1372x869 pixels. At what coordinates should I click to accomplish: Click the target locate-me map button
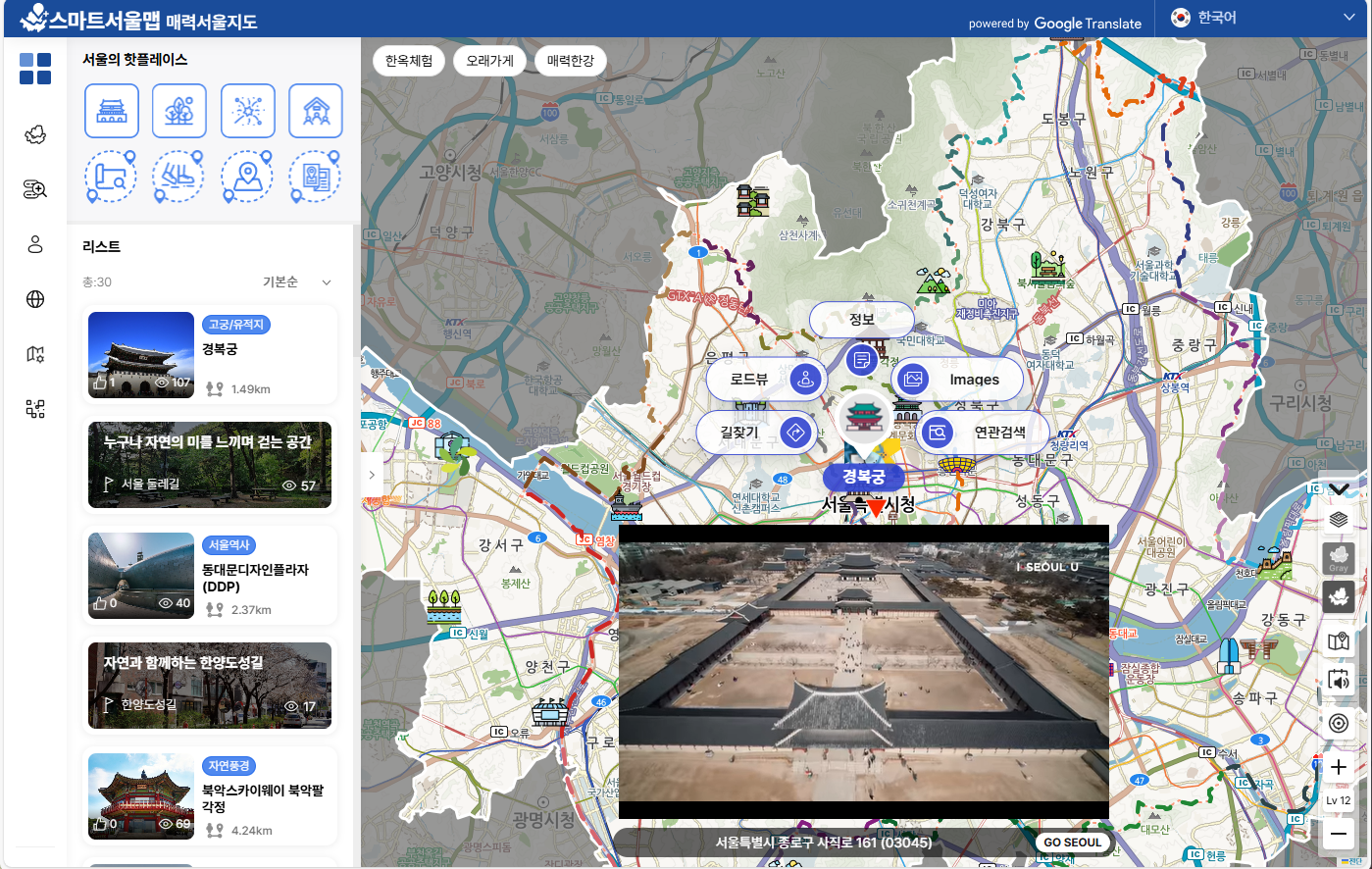click(1339, 724)
